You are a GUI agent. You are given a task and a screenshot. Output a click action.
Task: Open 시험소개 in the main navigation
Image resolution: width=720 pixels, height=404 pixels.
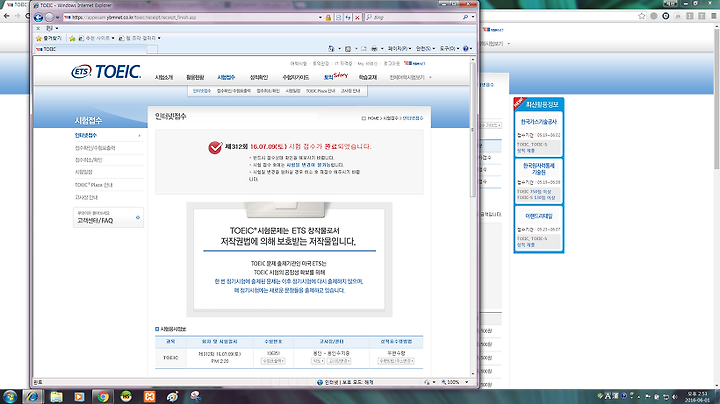click(x=164, y=78)
